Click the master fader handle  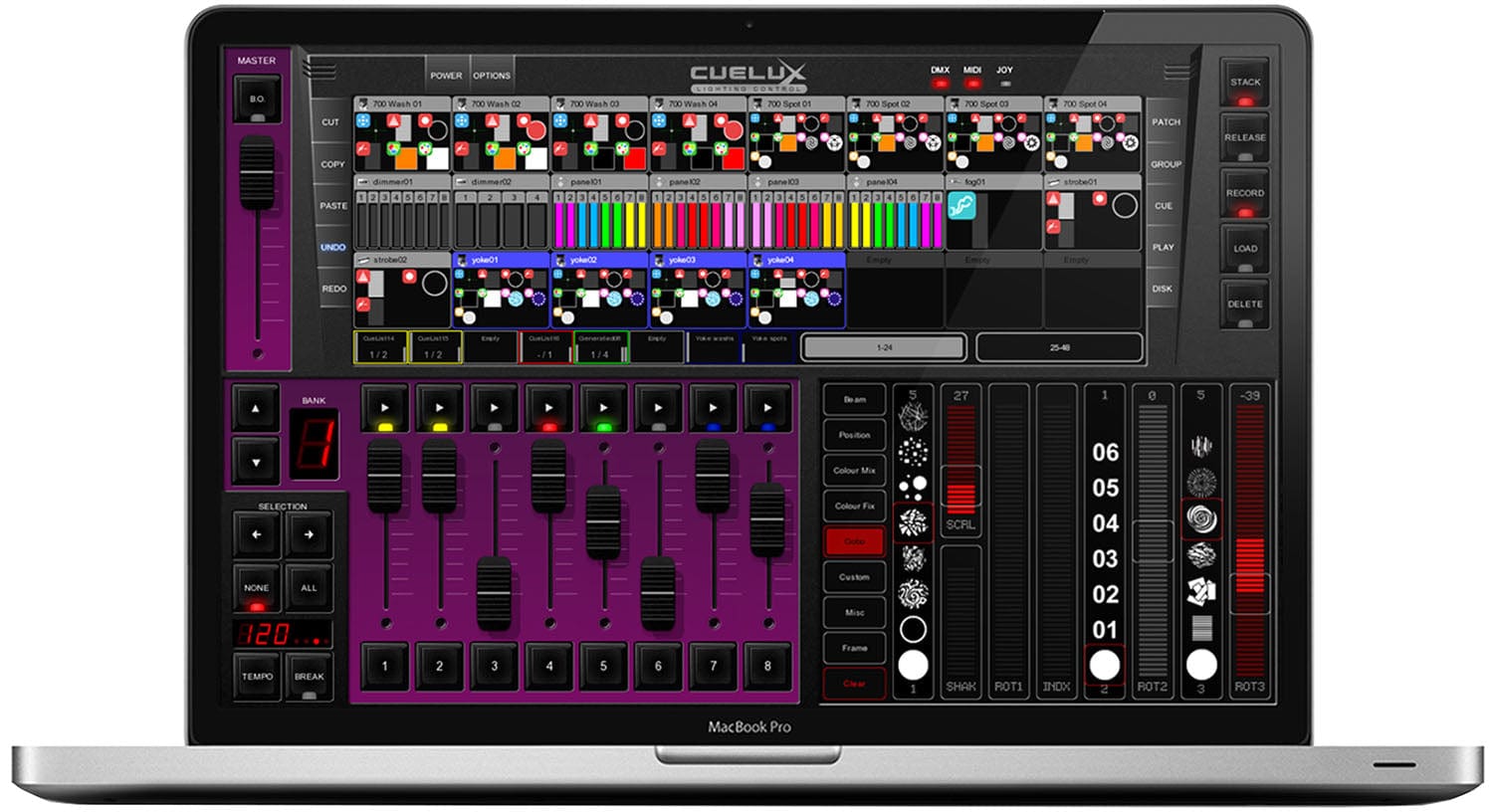[257, 172]
